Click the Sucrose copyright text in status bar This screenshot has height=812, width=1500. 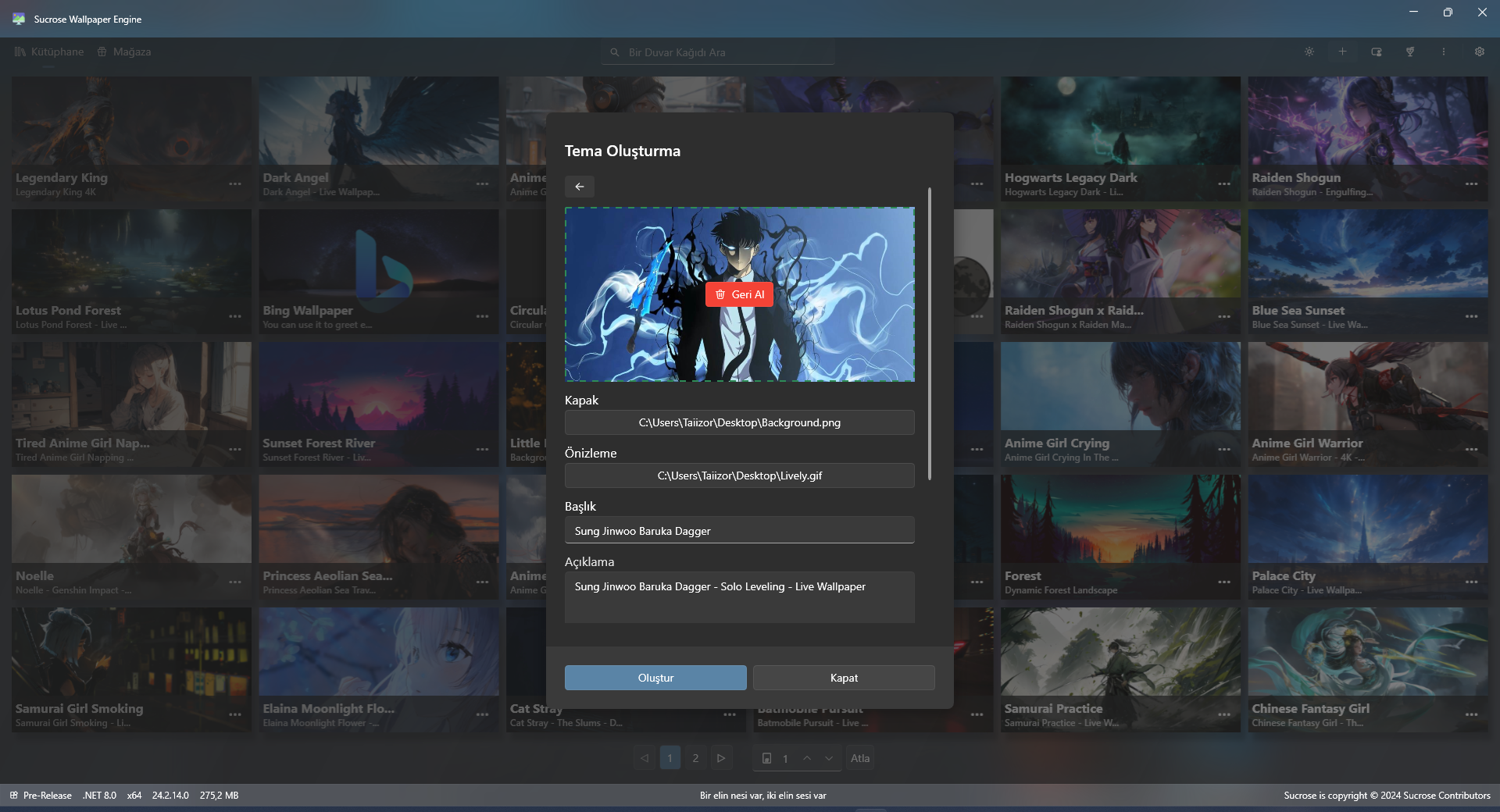click(x=1387, y=796)
